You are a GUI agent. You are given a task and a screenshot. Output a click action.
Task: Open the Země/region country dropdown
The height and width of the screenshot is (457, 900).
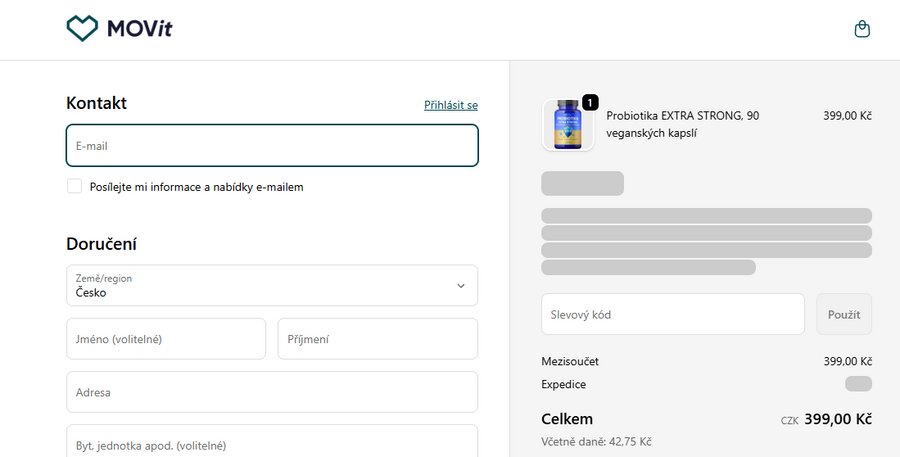pyautogui.click(x=271, y=286)
